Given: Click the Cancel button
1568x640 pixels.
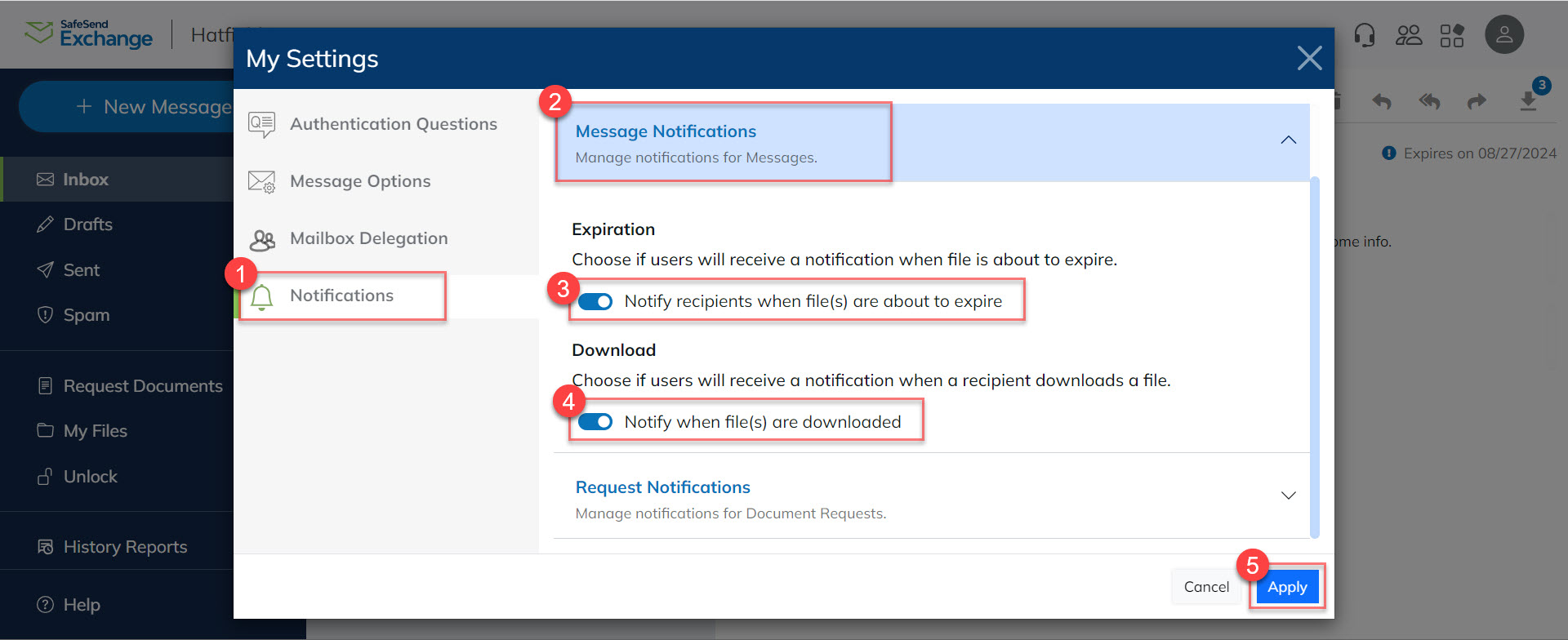Looking at the screenshot, I should pos(1206,587).
